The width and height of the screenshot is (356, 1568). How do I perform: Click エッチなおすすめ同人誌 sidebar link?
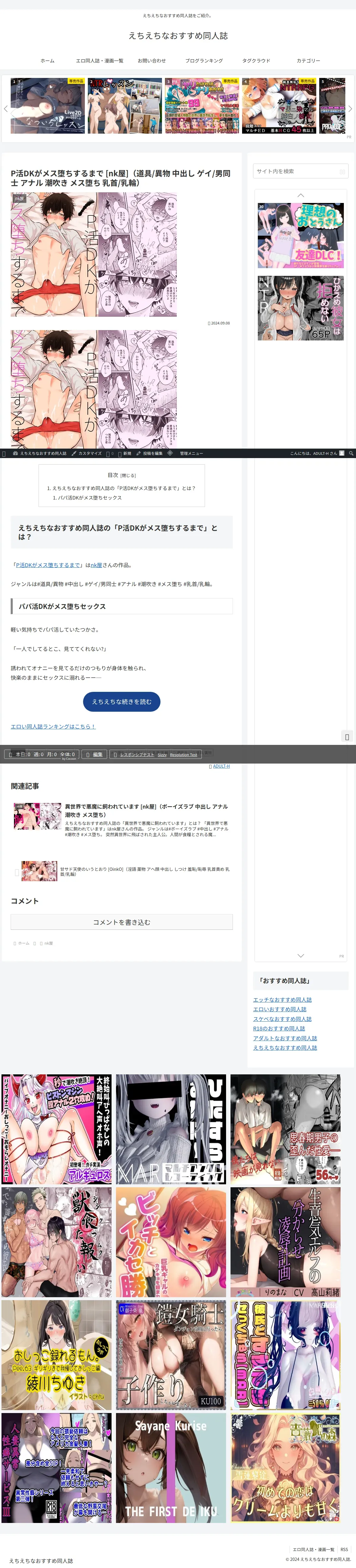pyautogui.click(x=282, y=1000)
